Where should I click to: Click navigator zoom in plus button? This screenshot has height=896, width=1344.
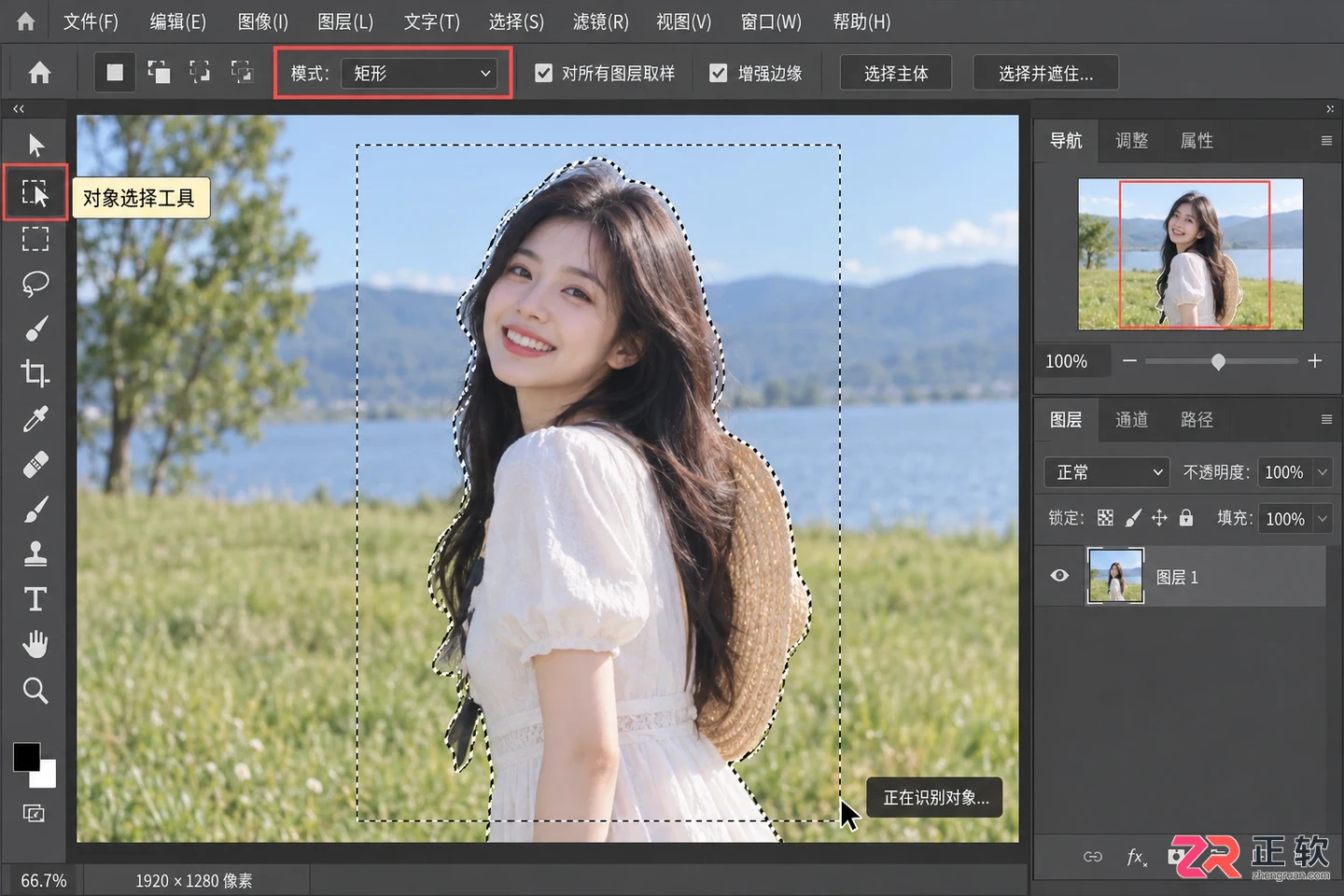[1314, 360]
